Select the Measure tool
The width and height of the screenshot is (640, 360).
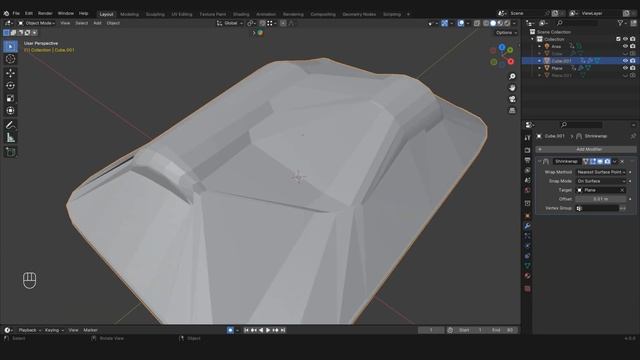point(10,138)
